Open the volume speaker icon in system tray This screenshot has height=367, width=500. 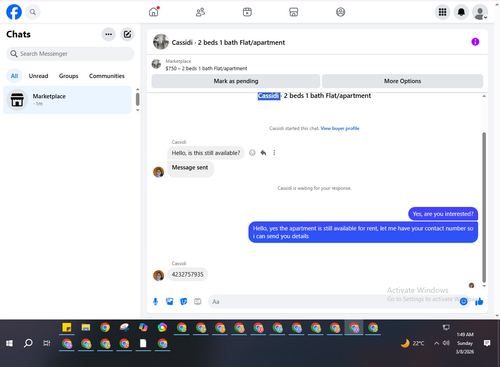pos(446,343)
